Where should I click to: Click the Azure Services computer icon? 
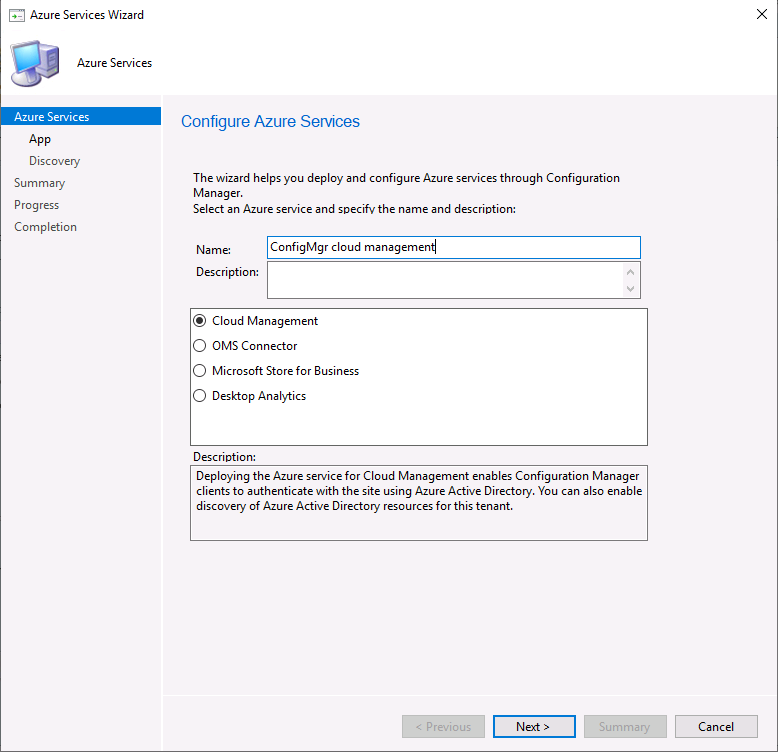(x=35, y=63)
